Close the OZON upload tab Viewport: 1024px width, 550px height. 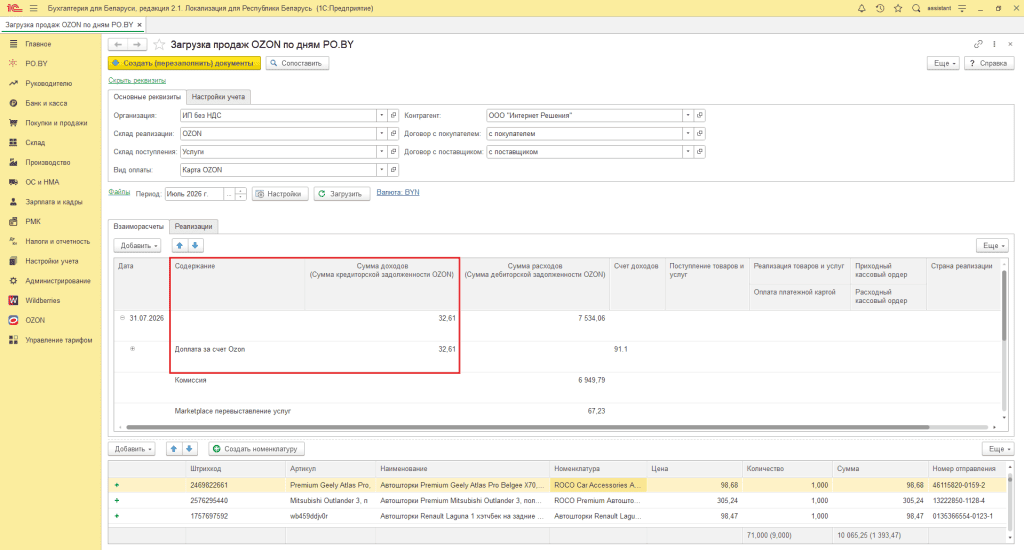tap(139, 25)
